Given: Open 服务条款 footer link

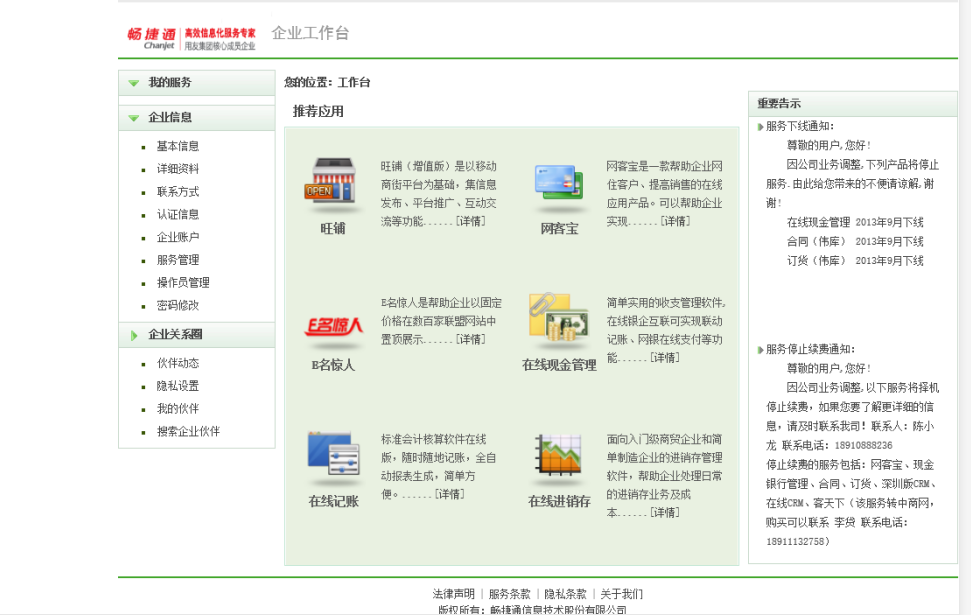Looking at the screenshot, I should [x=509, y=594].
